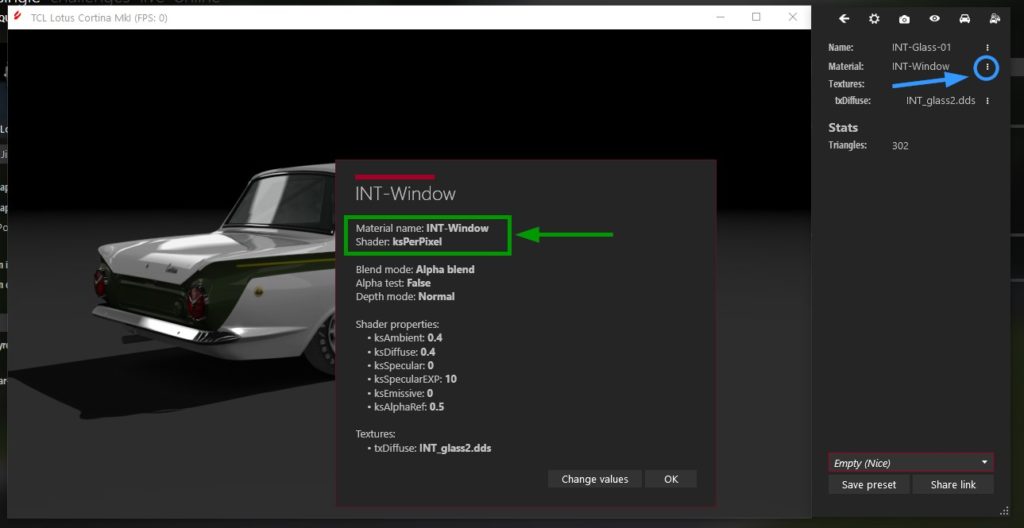Open the settings gear in side panel
Viewport: 1024px width, 528px height.
874,19
